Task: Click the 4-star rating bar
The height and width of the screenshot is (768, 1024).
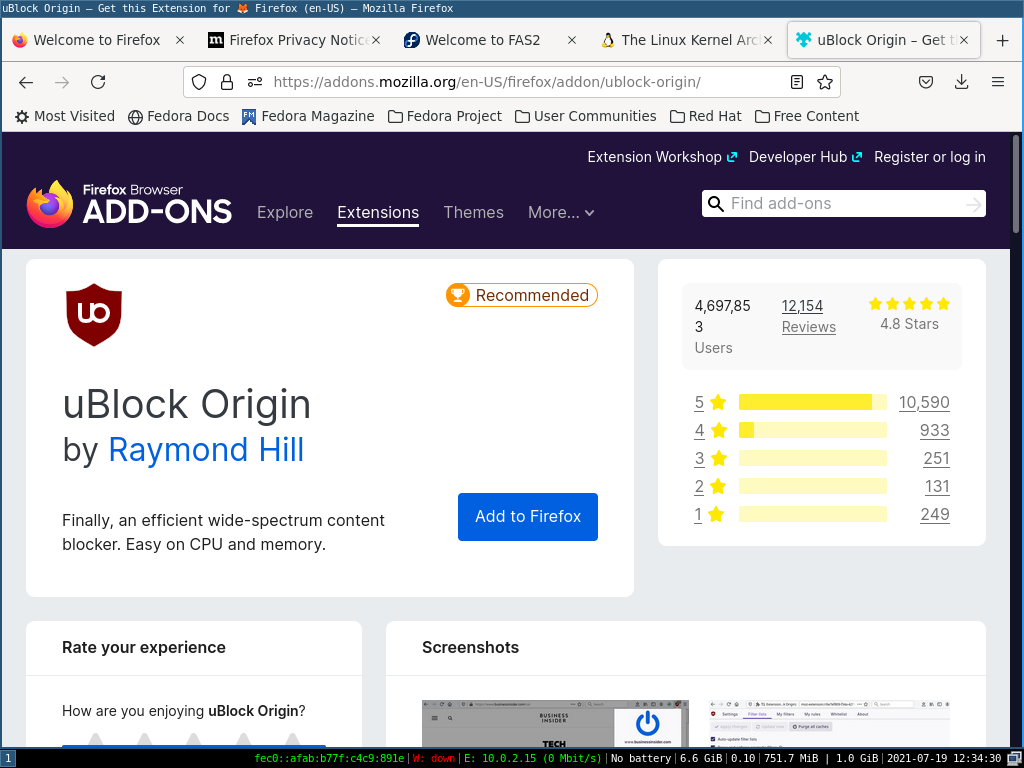Action: 812,430
